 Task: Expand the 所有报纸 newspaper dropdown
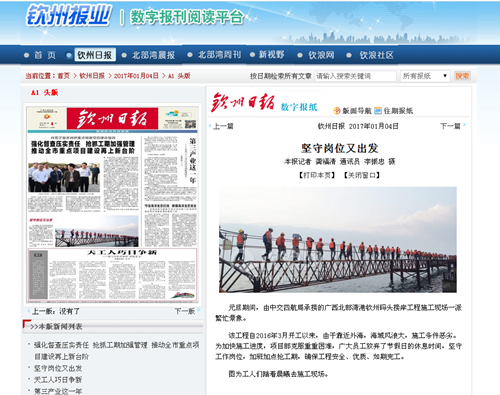click(x=425, y=76)
